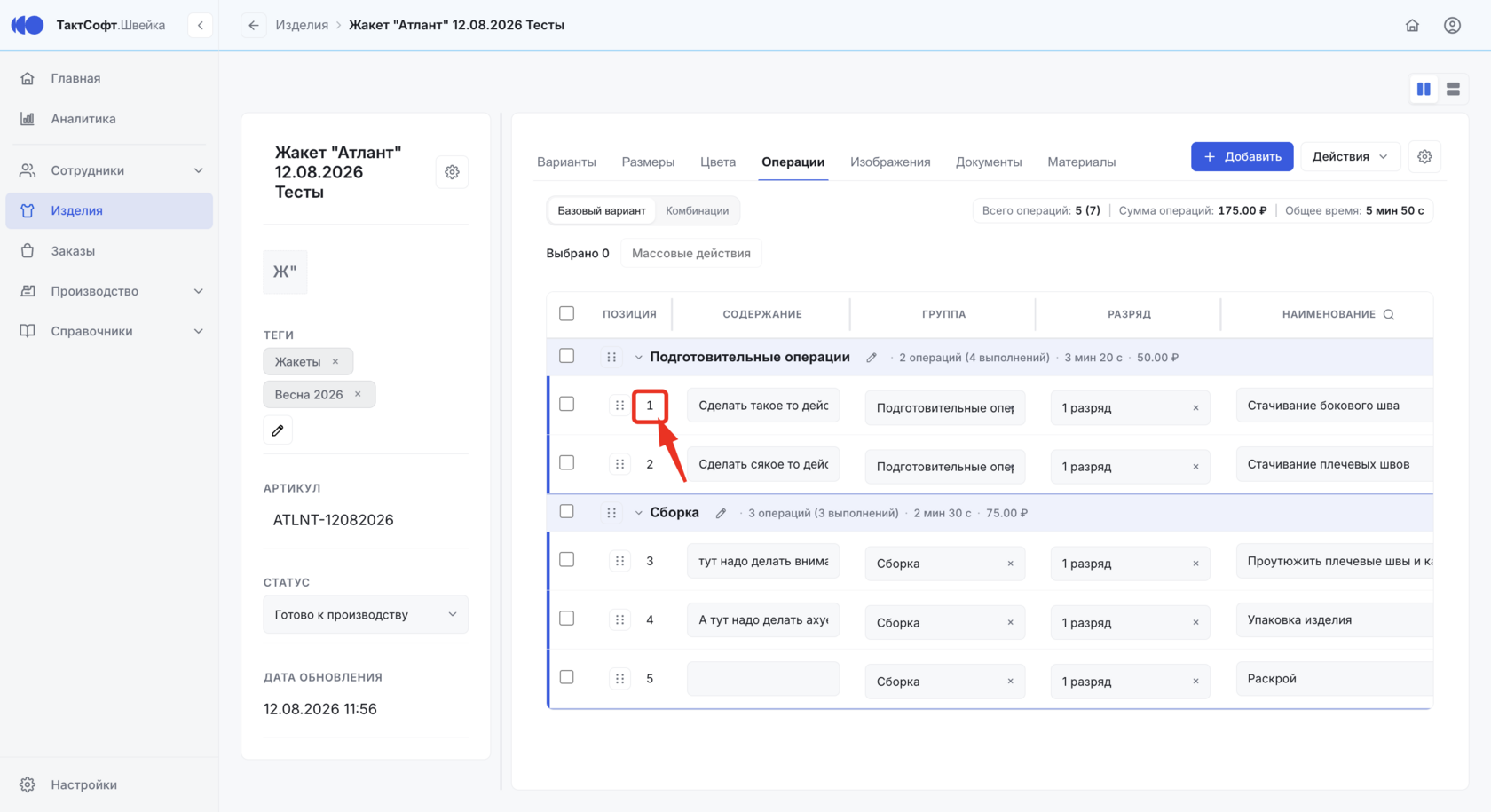Open Массовые действия
1491x812 pixels.
[690, 253]
